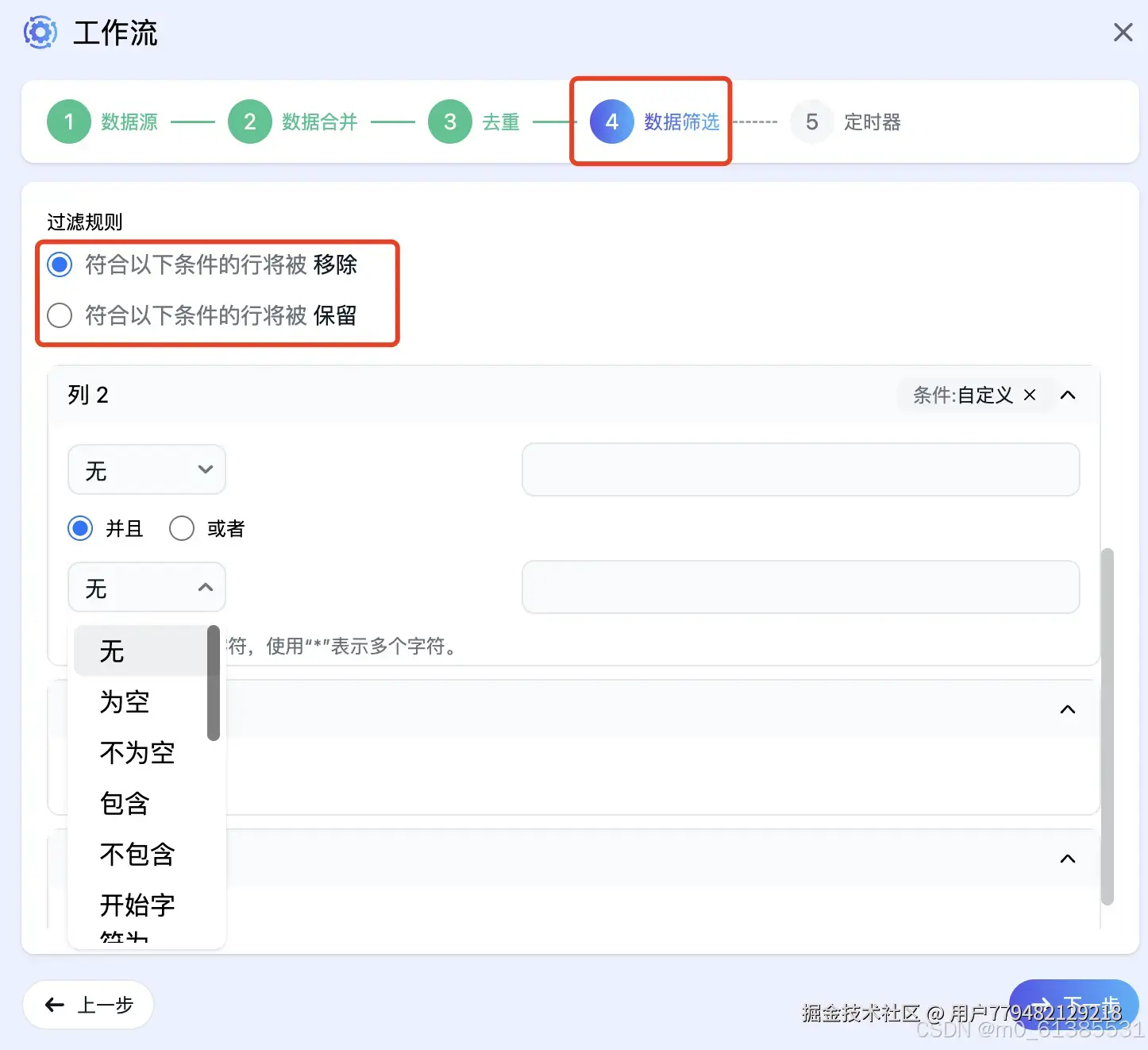Screen dimensions: 1148x1050
Task: Collapse the second column panel chevron
Action: click(x=1068, y=709)
